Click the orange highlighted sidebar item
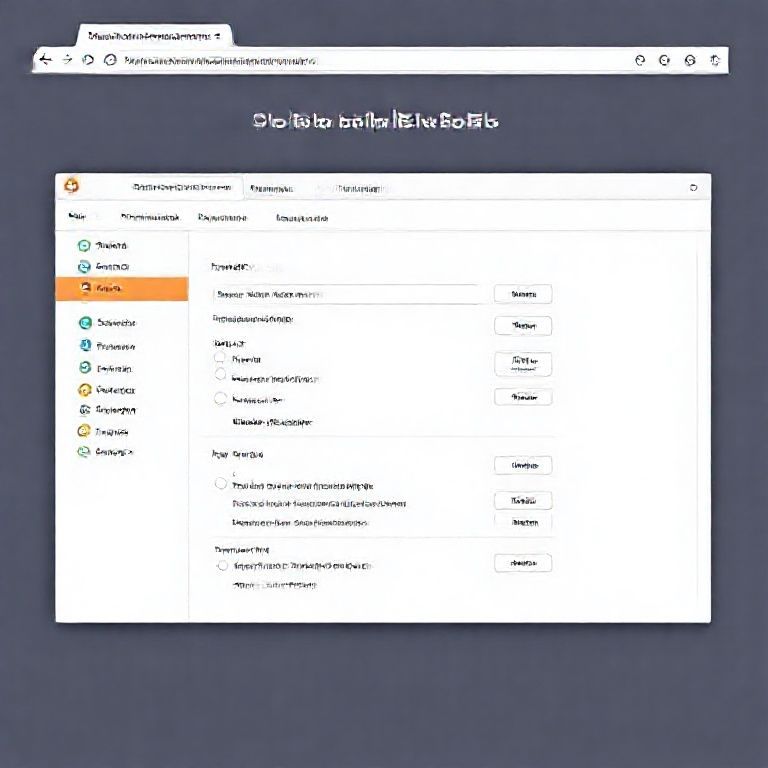Image resolution: width=768 pixels, height=768 pixels. [122, 289]
